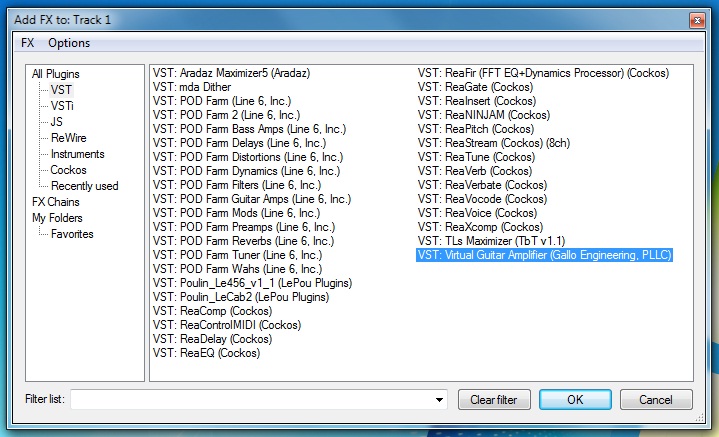Select VST: POD Farm Distortions
The width and height of the screenshot is (719, 437).
click(248, 157)
